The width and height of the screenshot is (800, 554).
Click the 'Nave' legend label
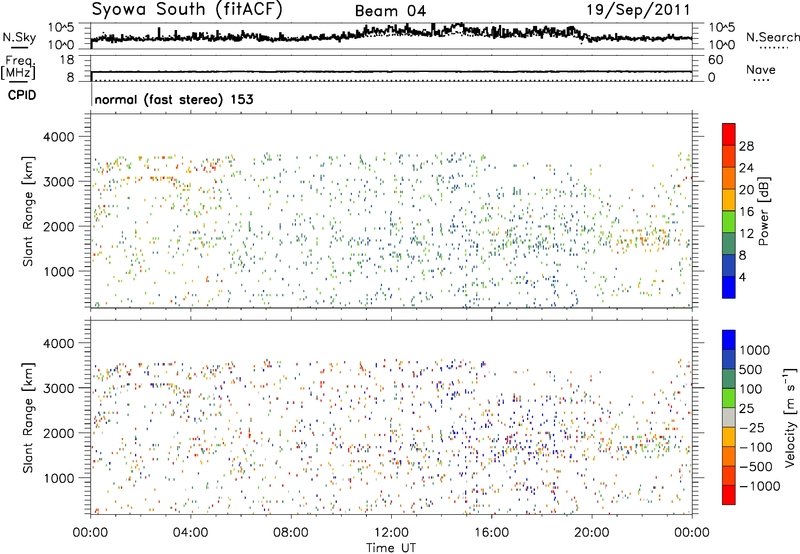pyautogui.click(x=761, y=69)
